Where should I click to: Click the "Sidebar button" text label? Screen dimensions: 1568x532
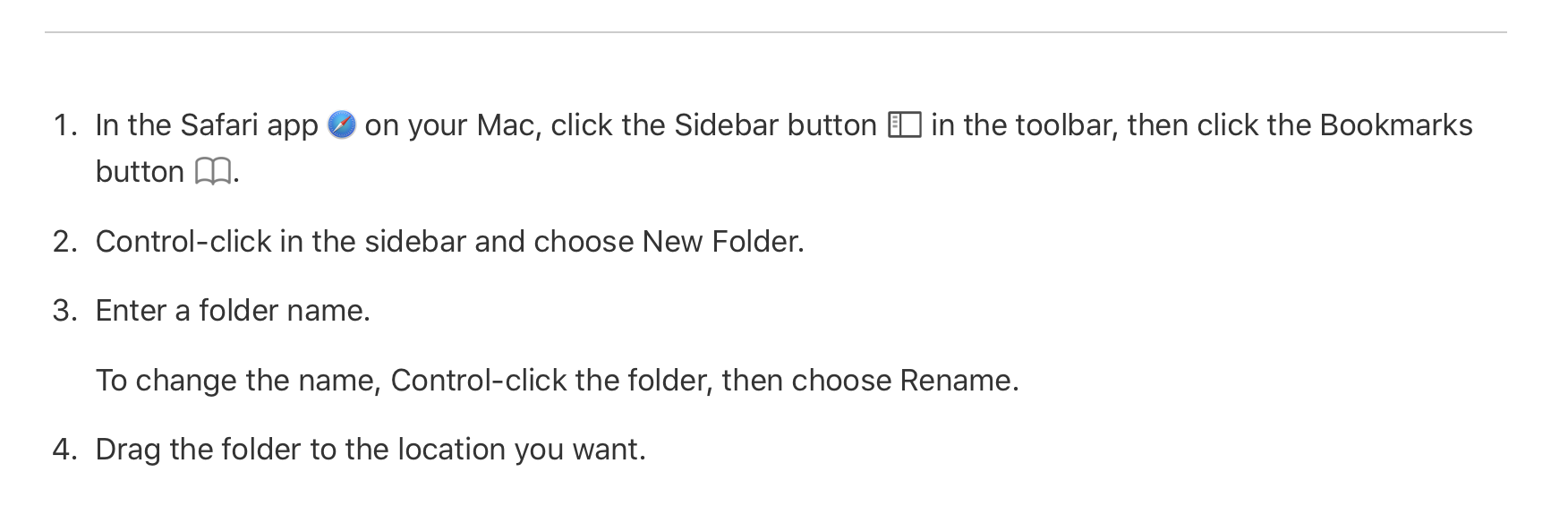[775, 125]
